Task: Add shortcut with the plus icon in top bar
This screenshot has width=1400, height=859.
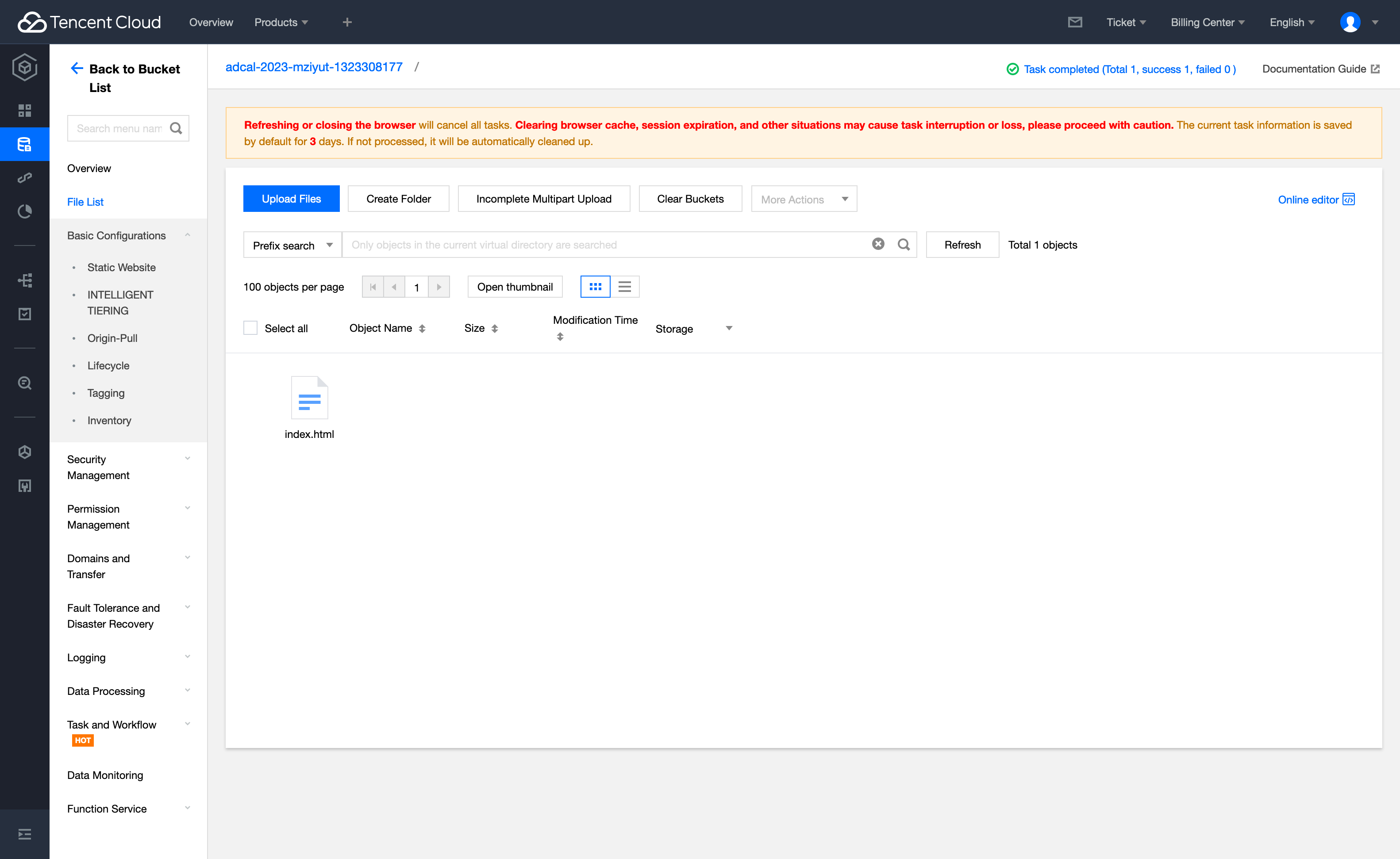Action: [x=347, y=22]
